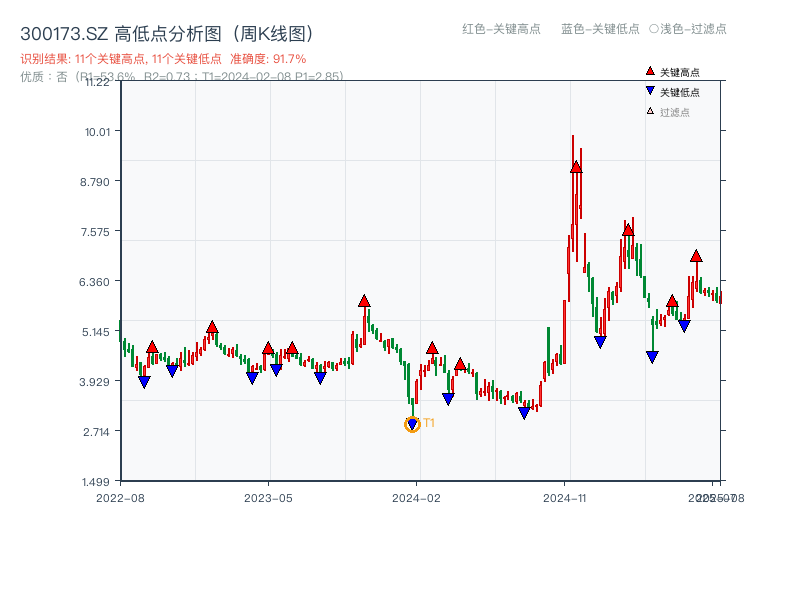Click the red triangle icon in the 关键高点 legend
The height and width of the screenshot is (600, 800).
[x=650, y=71]
